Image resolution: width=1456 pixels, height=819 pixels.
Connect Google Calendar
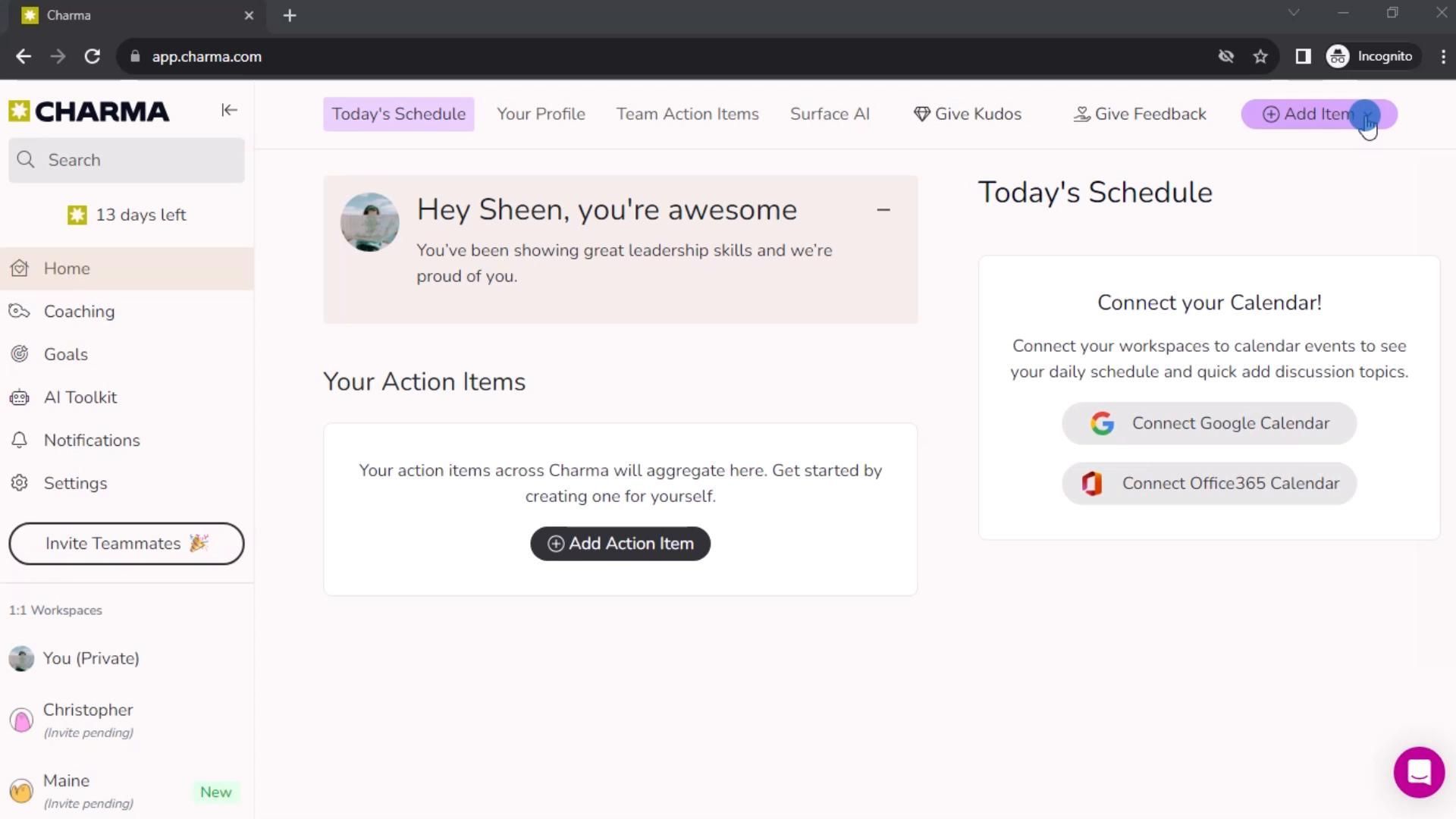tap(1209, 424)
